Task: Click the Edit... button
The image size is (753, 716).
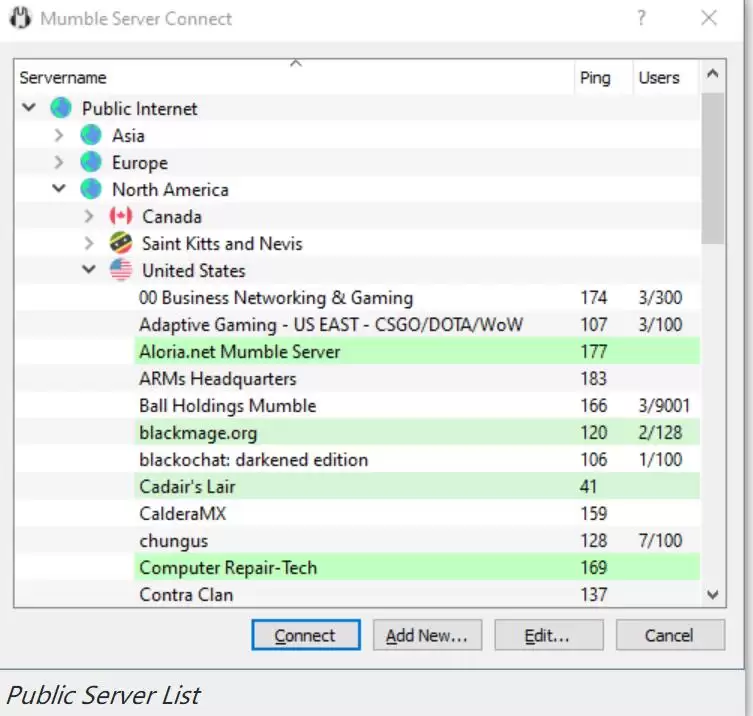Action: click(549, 635)
